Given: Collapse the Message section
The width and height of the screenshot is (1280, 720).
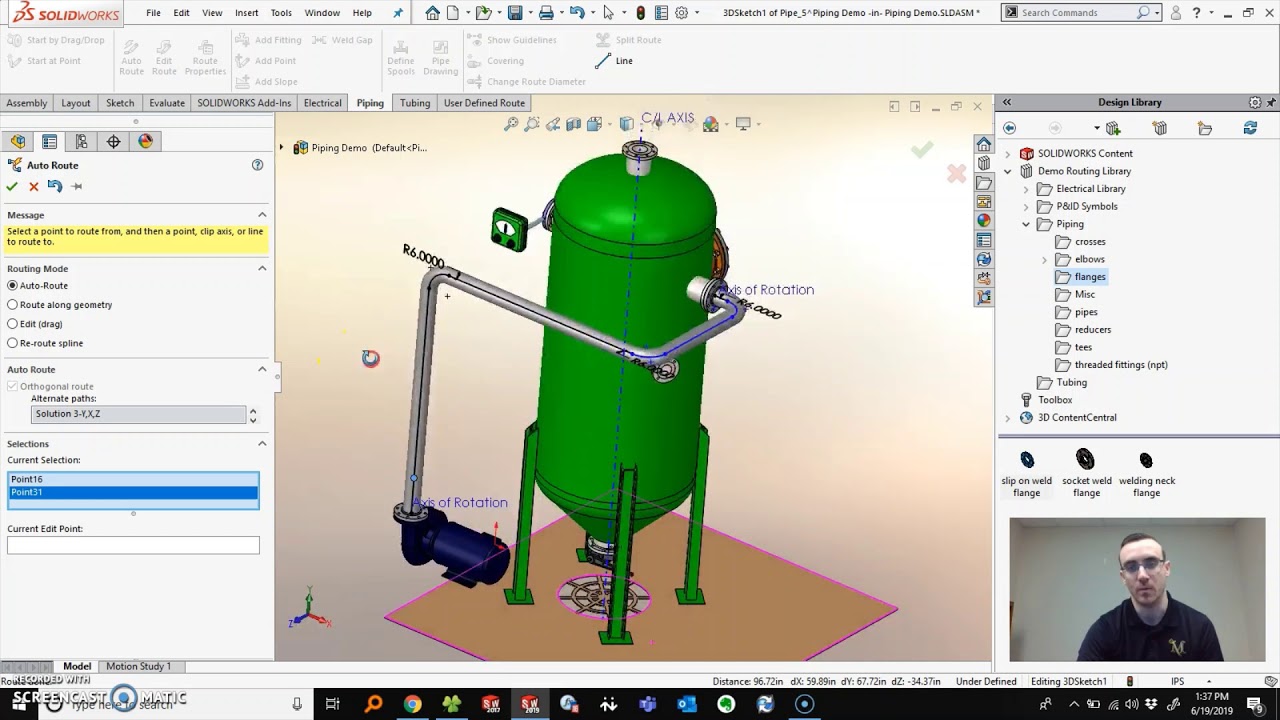Looking at the screenshot, I should coord(262,215).
